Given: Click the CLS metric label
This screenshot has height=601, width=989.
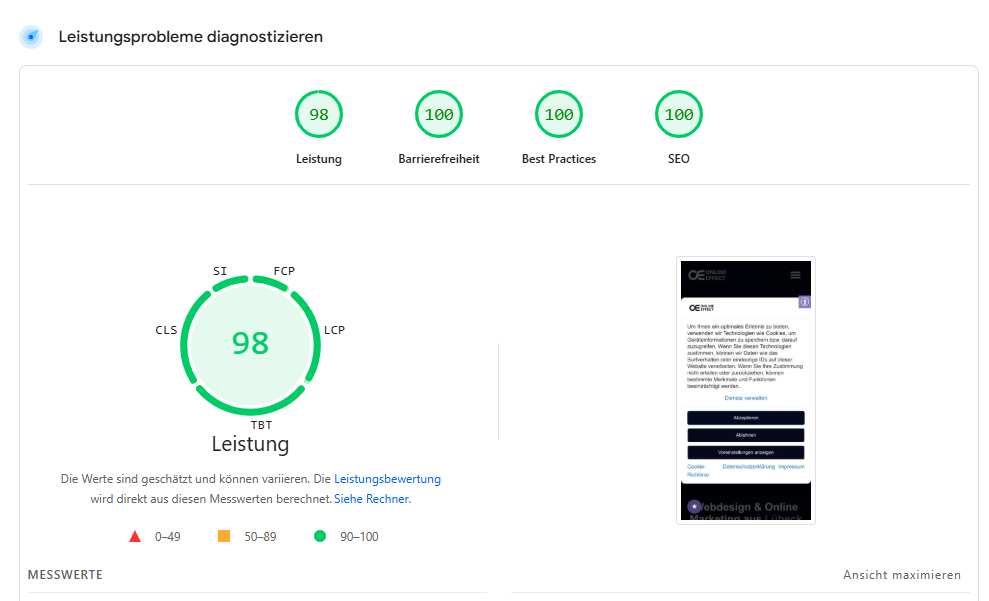Looking at the screenshot, I should (x=166, y=329).
